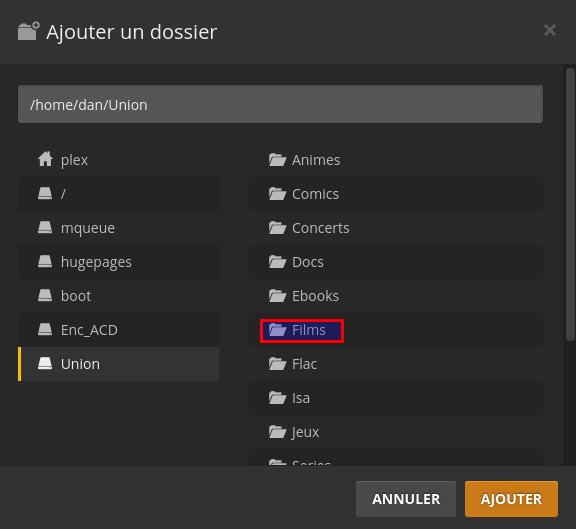Open the Comics folder icon

(277, 194)
